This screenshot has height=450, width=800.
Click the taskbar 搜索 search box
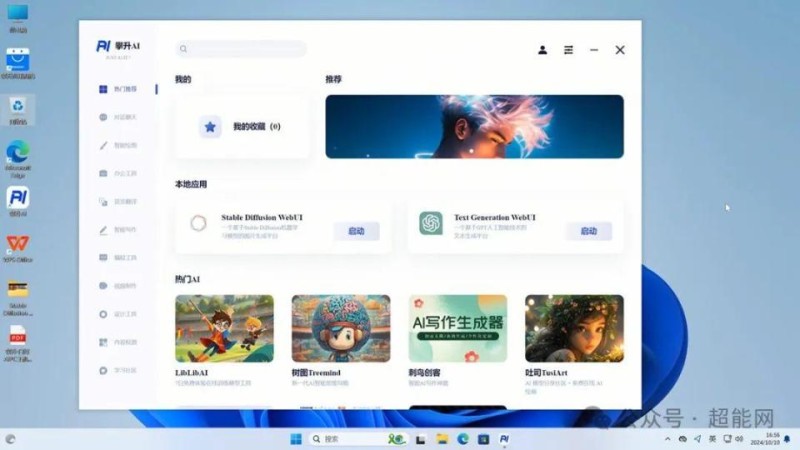click(x=359, y=439)
